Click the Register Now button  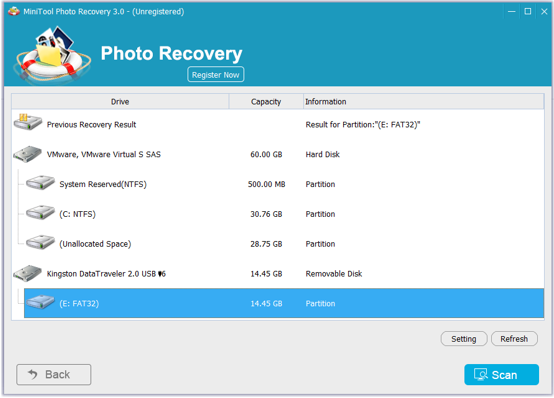[216, 75]
